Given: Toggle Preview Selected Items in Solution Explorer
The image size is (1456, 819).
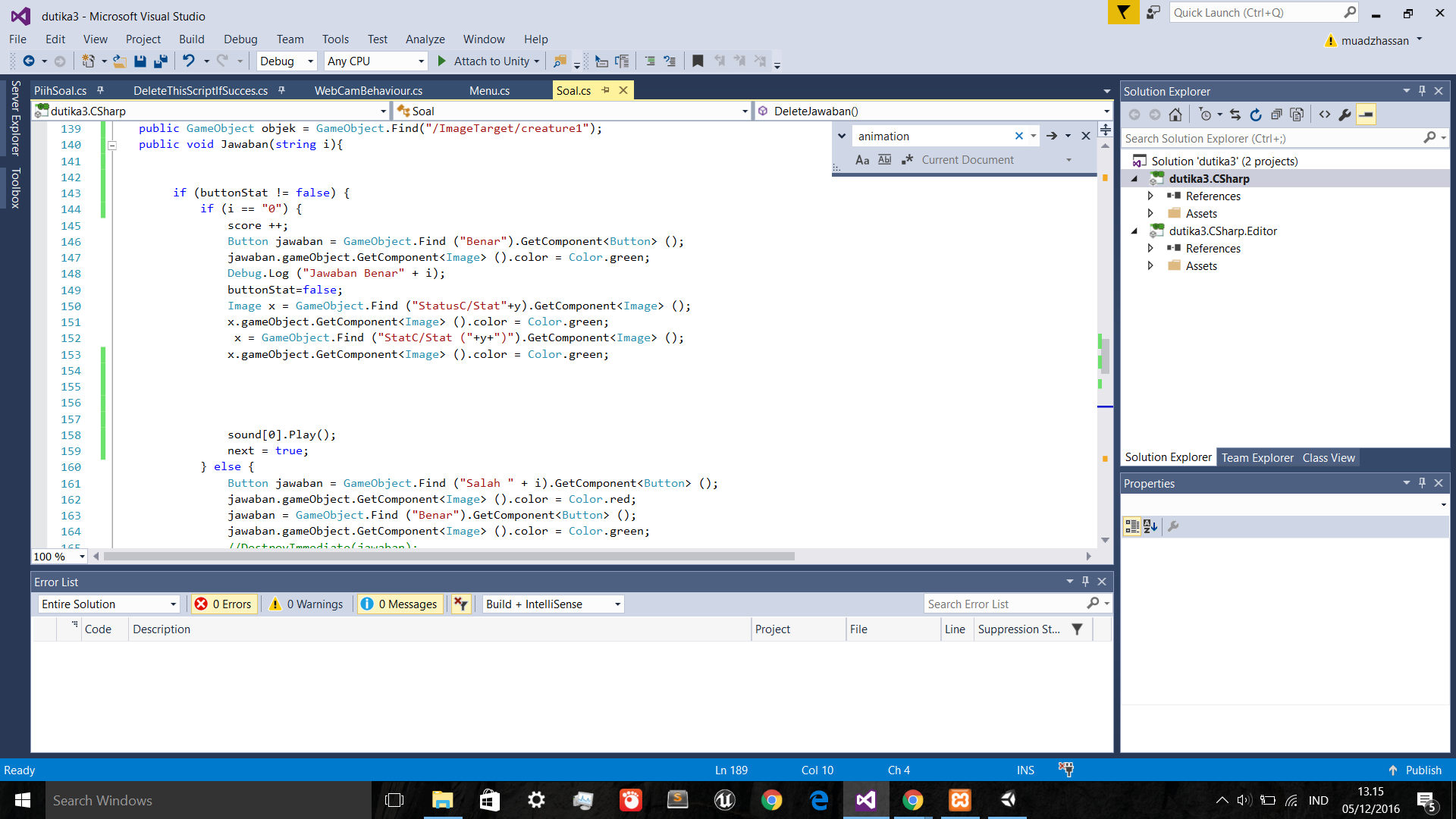Looking at the screenshot, I should (x=1366, y=115).
